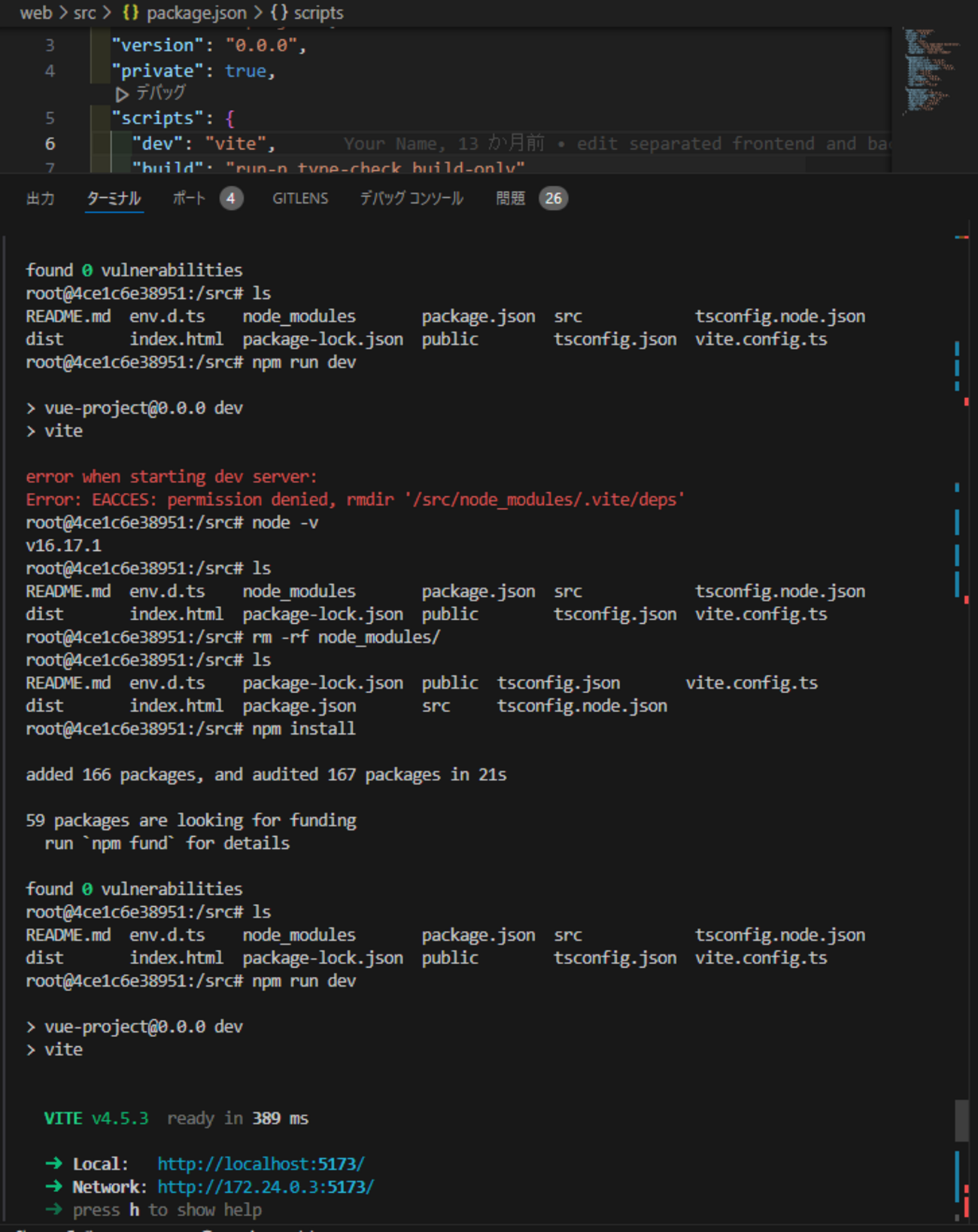Click the debug play triangle above scripts

pos(121,94)
